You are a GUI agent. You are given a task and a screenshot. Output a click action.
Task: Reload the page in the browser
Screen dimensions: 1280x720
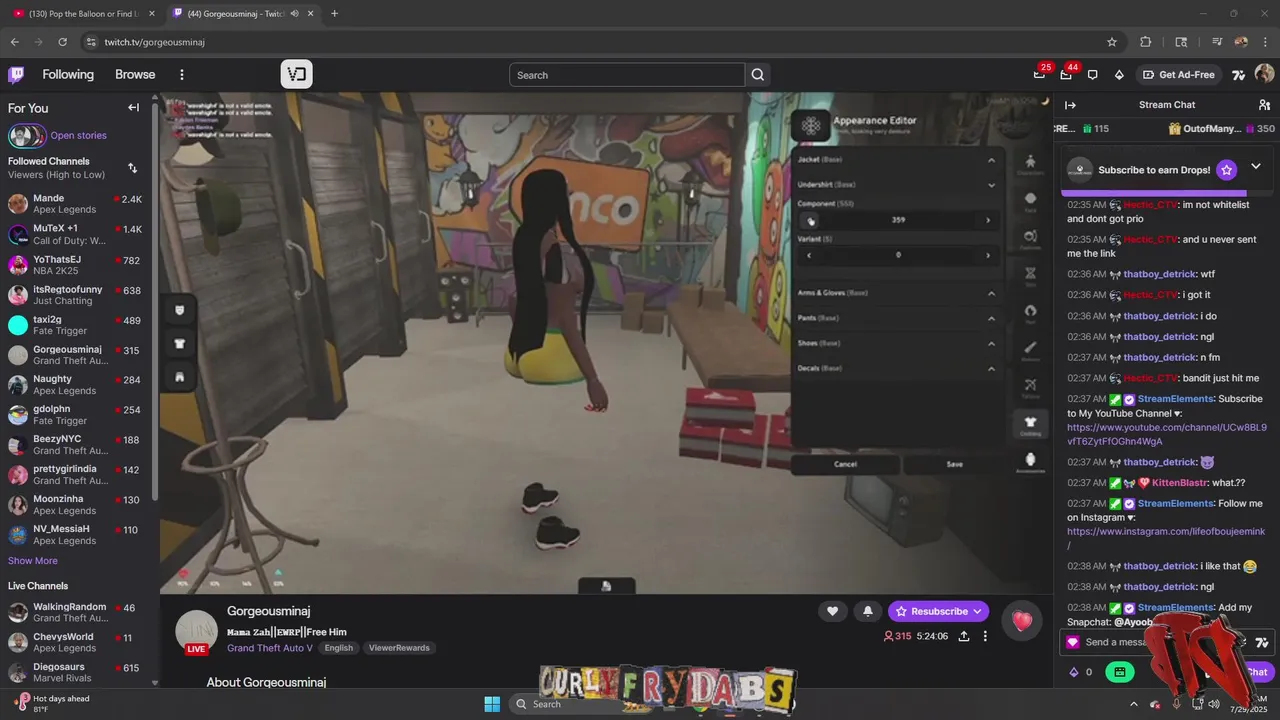63,42
